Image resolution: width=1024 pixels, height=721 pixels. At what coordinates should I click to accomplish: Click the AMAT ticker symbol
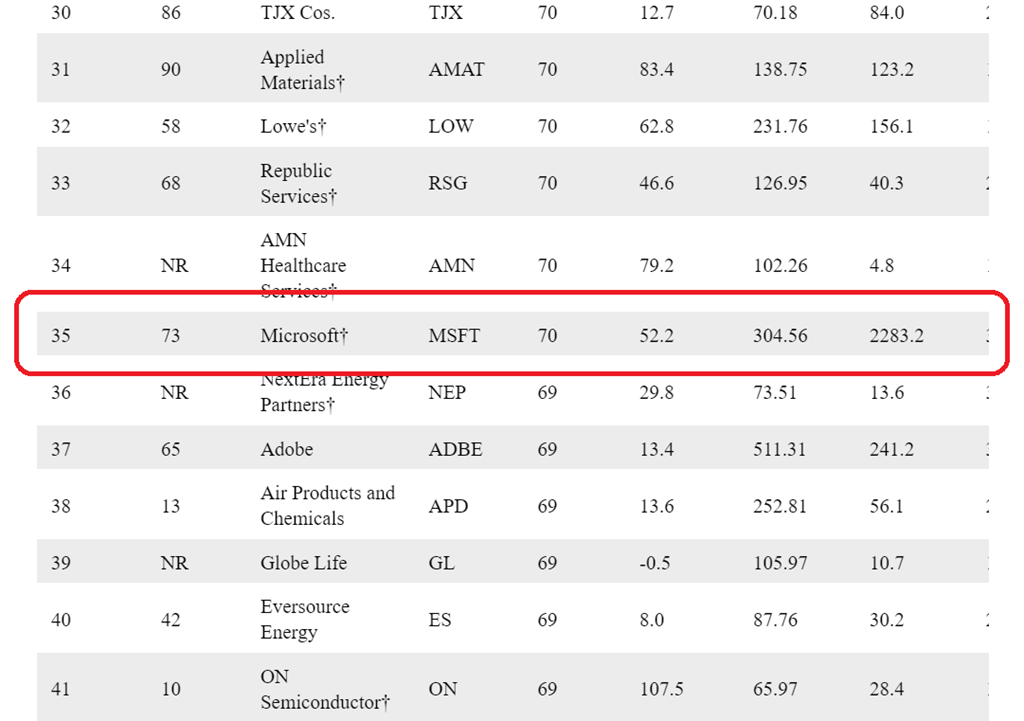tap(456, 70)
